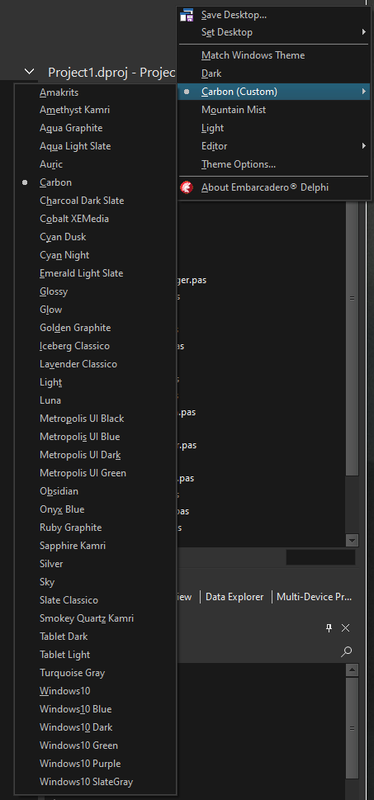Click the project file list scrollbar thumb
Viewport: 374px width, 800px height.
352,339
